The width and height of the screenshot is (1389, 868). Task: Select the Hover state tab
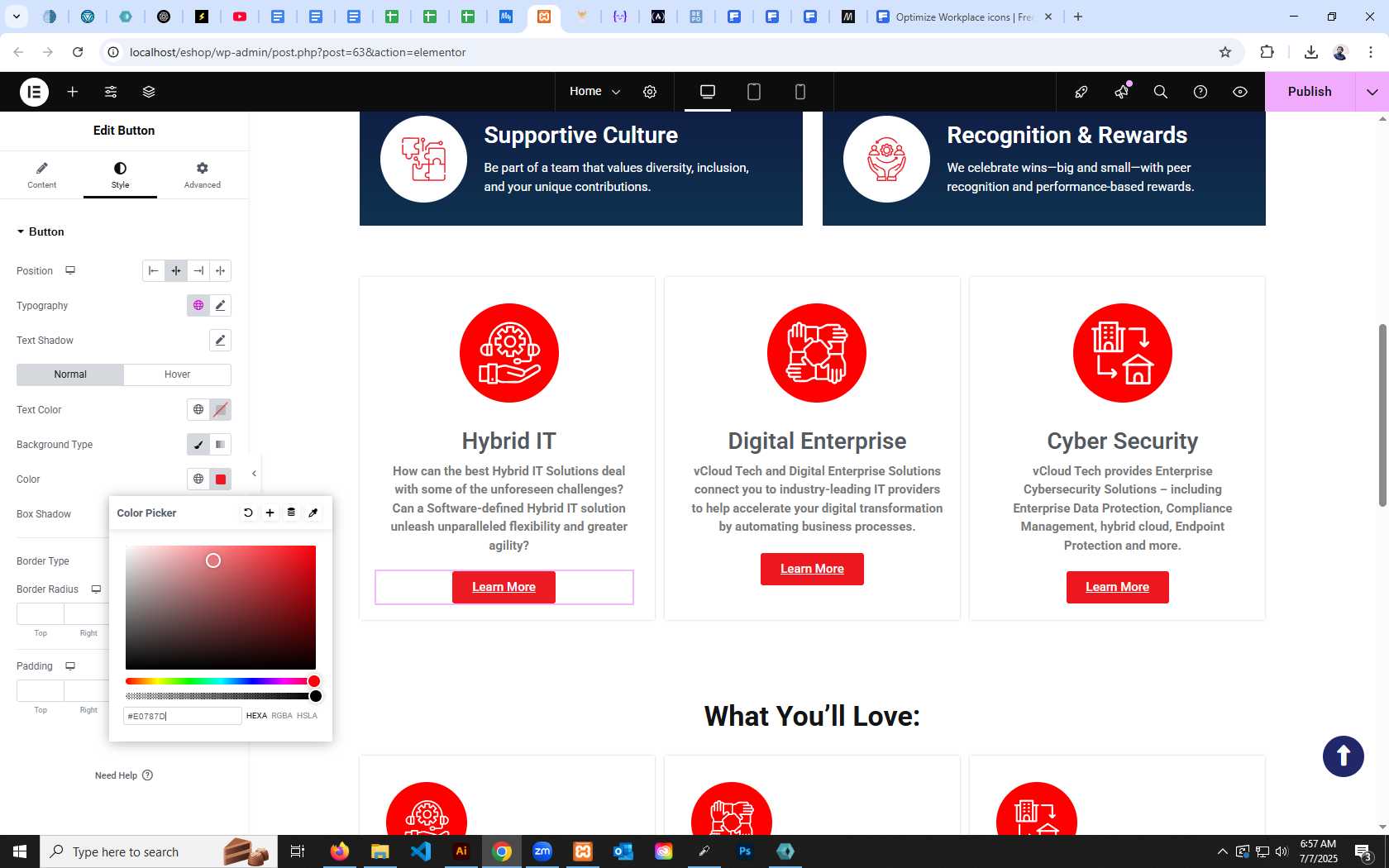(177, 374)
